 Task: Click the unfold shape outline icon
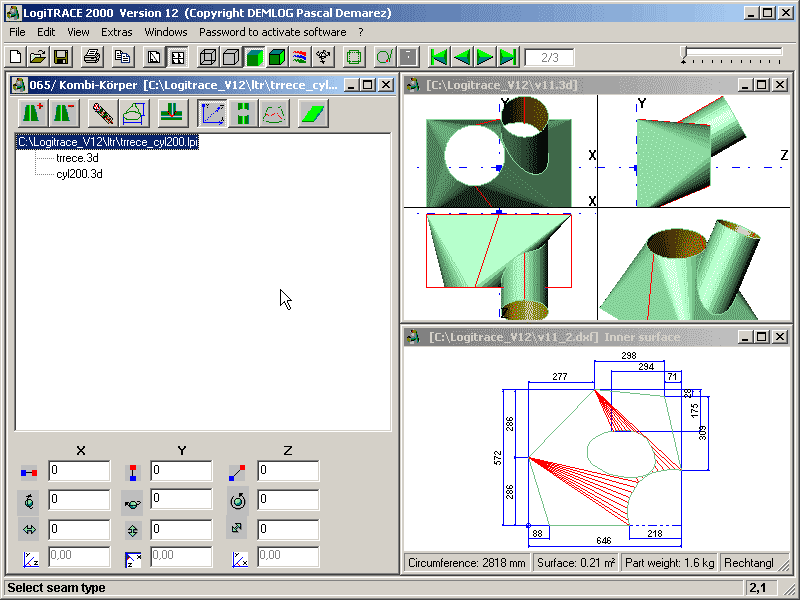134,113
